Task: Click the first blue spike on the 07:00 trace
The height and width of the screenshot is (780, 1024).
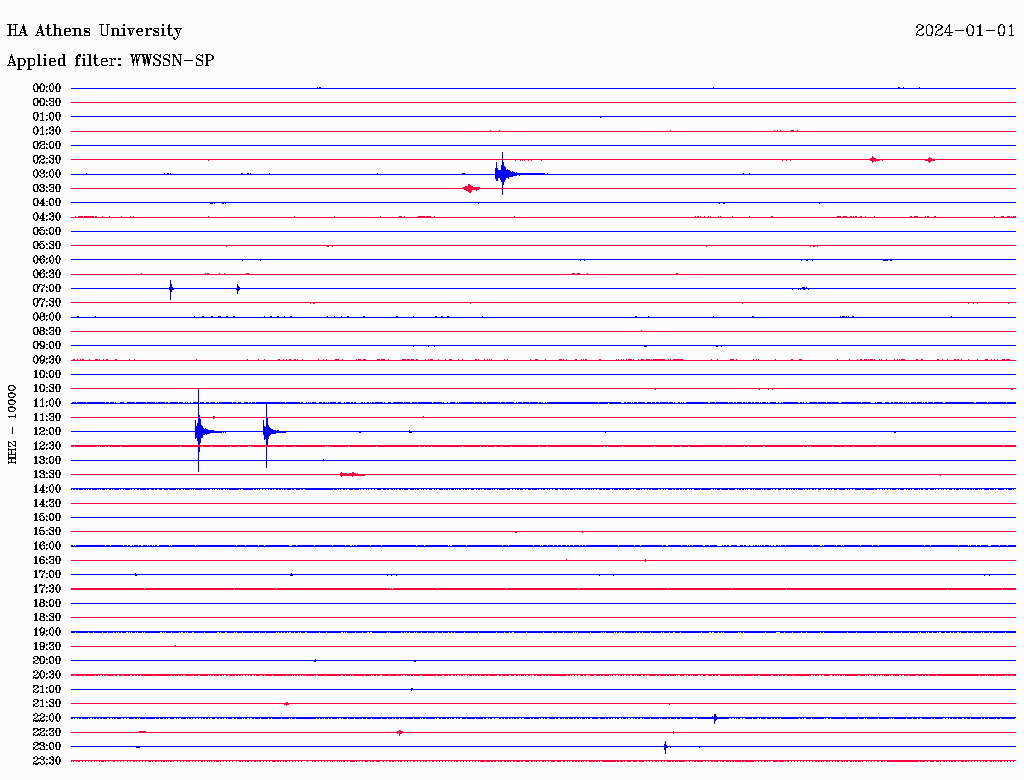Action: [171, 289]
